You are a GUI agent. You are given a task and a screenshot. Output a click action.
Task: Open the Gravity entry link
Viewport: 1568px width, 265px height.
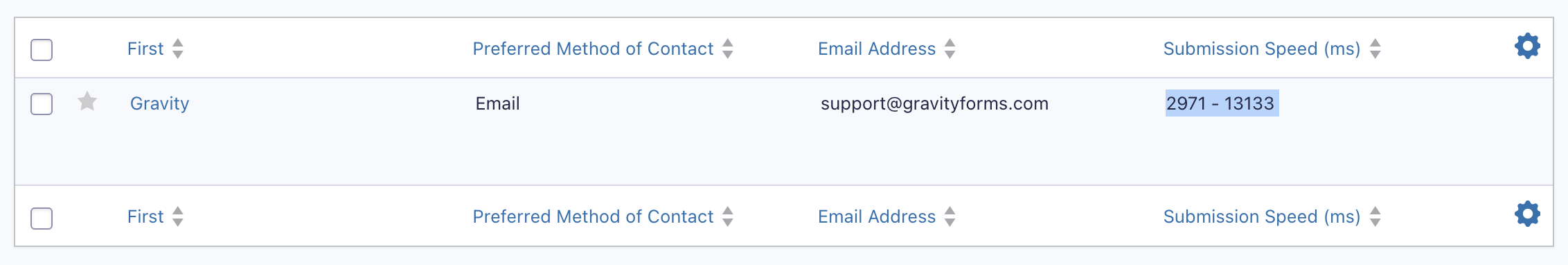tap(159, 103)
